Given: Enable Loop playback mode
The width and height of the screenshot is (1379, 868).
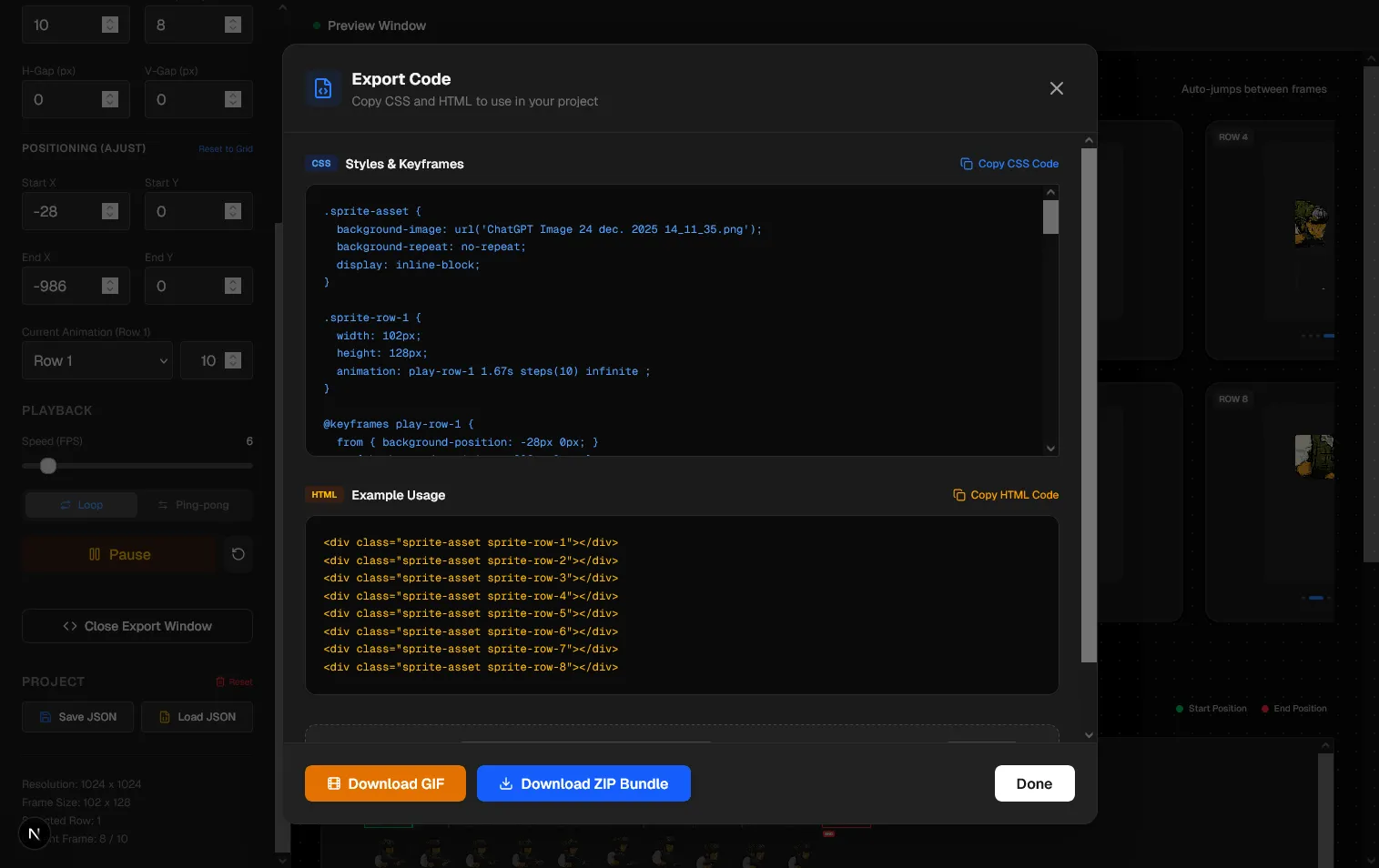Looking at the screenshot, I should tap(81, 505).
